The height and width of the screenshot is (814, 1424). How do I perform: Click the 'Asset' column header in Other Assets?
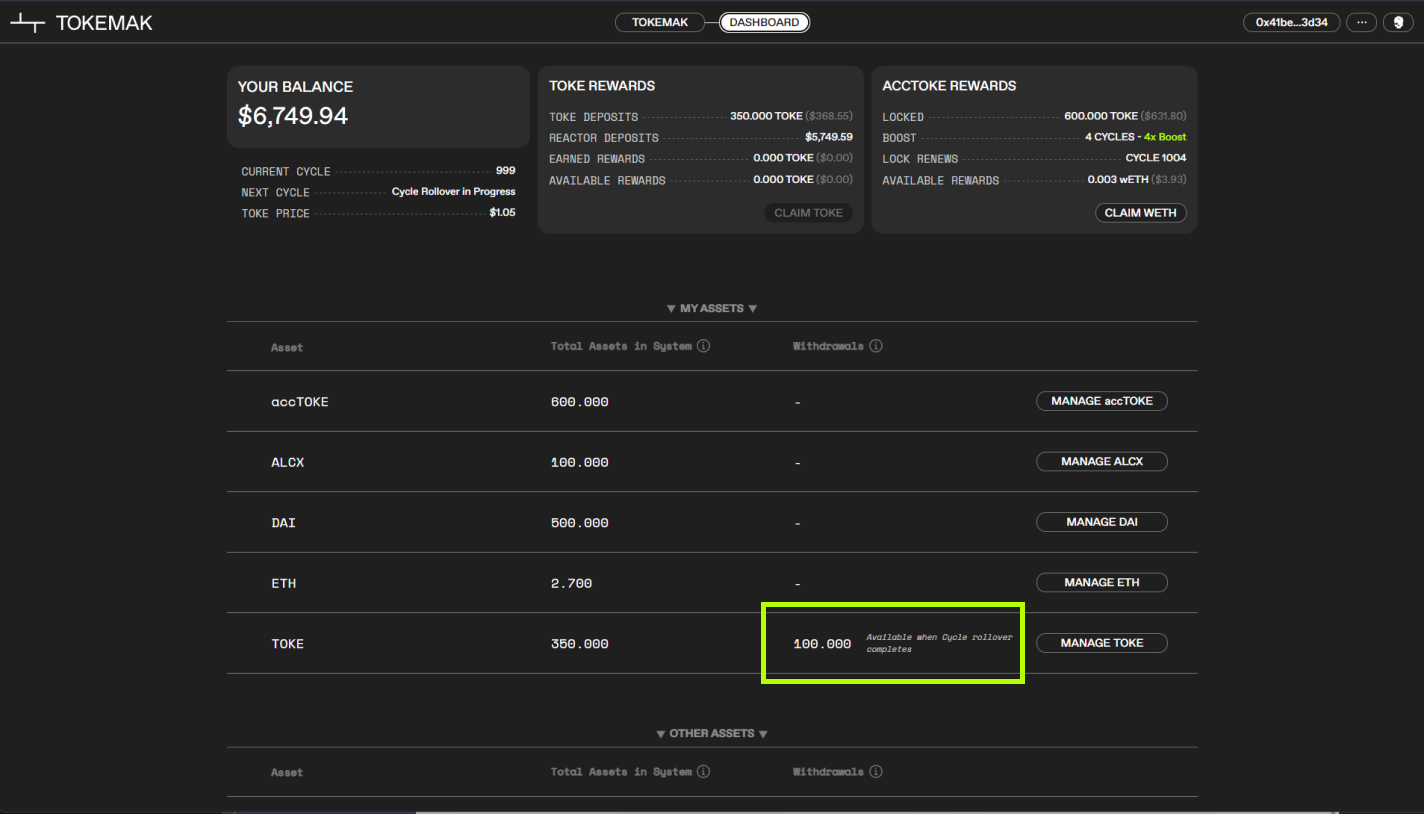point(287,772)
